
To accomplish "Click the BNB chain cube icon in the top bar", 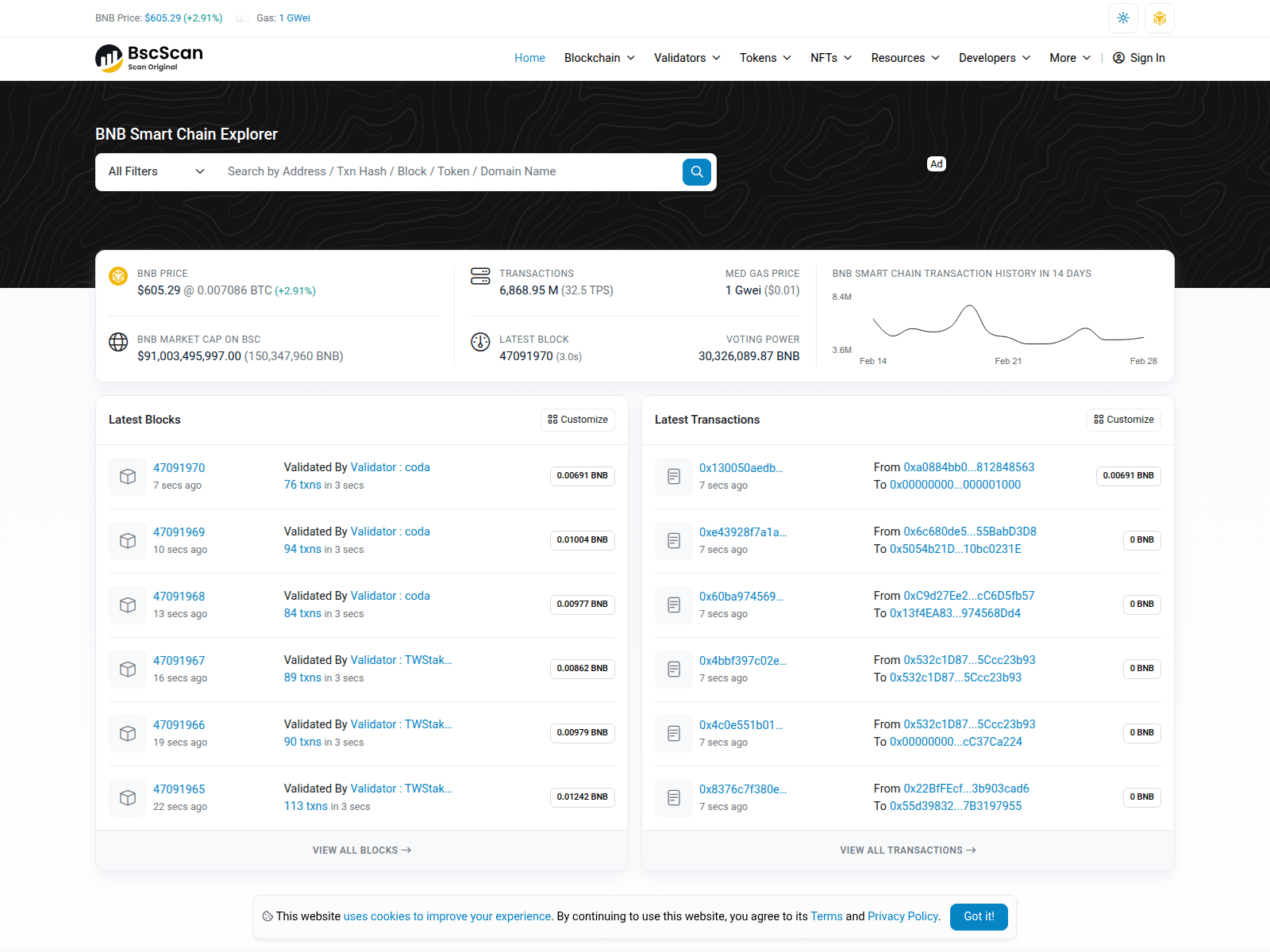I will [1159, 18].
